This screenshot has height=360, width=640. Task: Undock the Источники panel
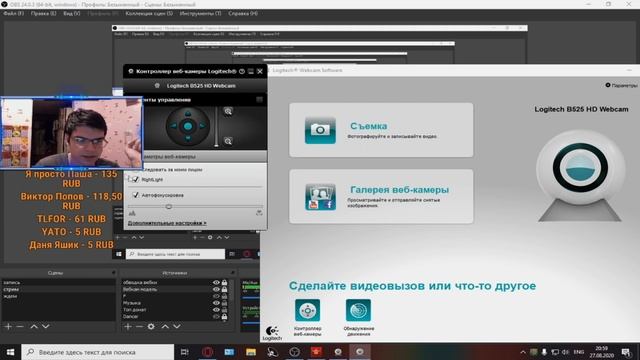(x=233, y=272)
